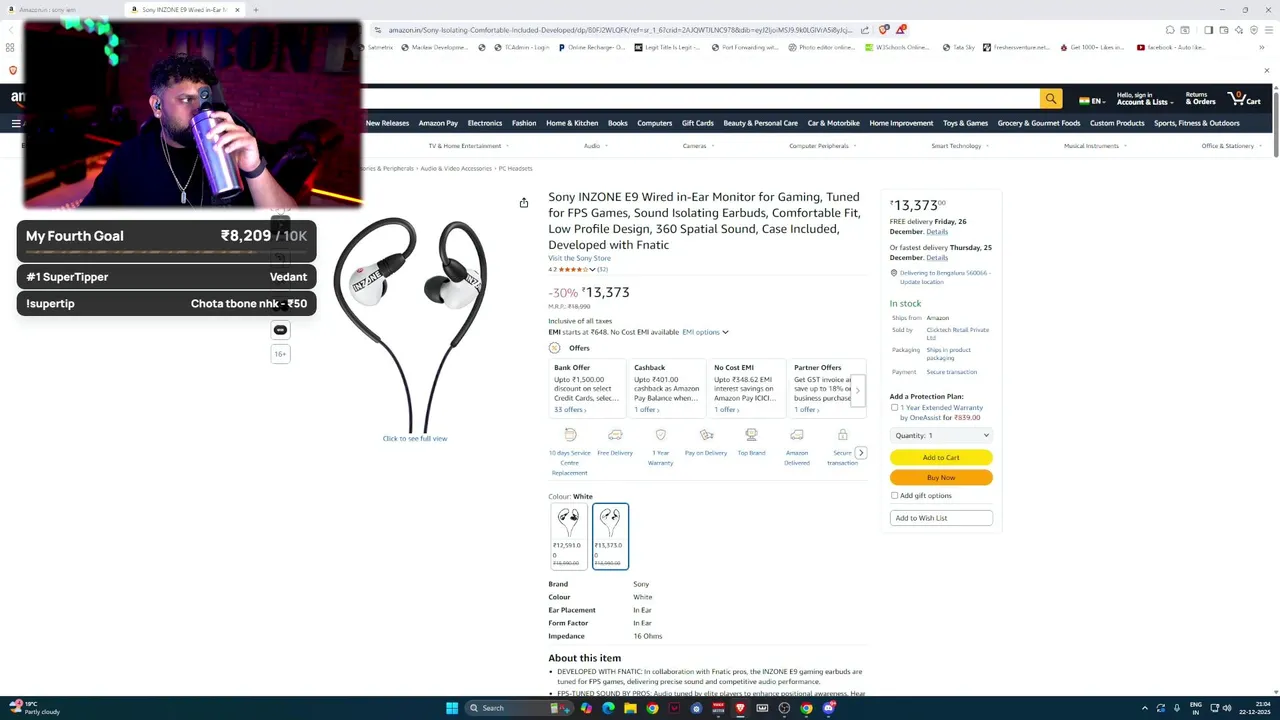The height and width of the screenshot is (720, 1280).
Task: Open the File Explorer folder in taskbar
Action: (630, 708)
